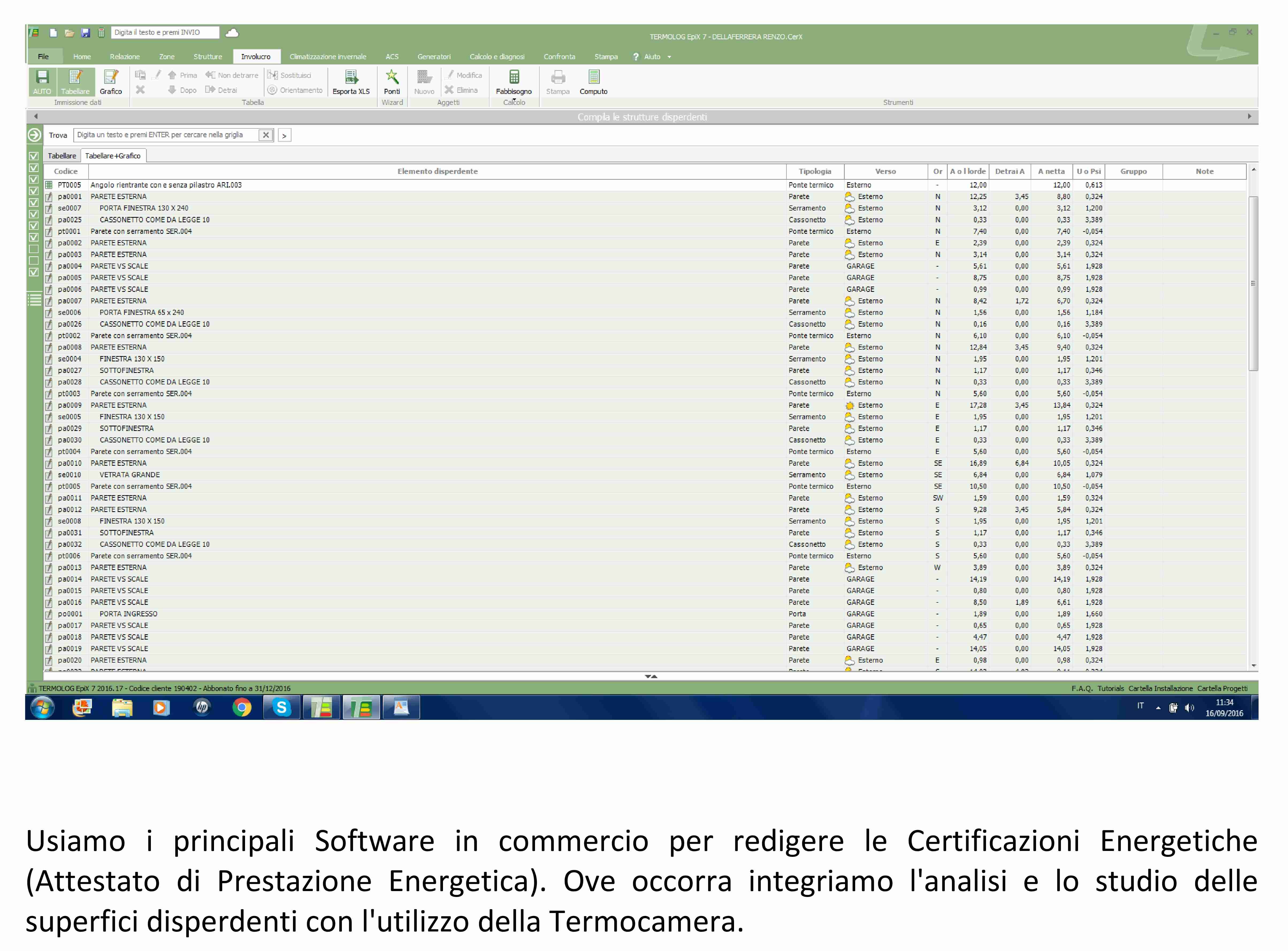Open the Calcolo e diagnosi tab
The height and width of the screenshot is (951, 1288).
[x=497, y=56]
